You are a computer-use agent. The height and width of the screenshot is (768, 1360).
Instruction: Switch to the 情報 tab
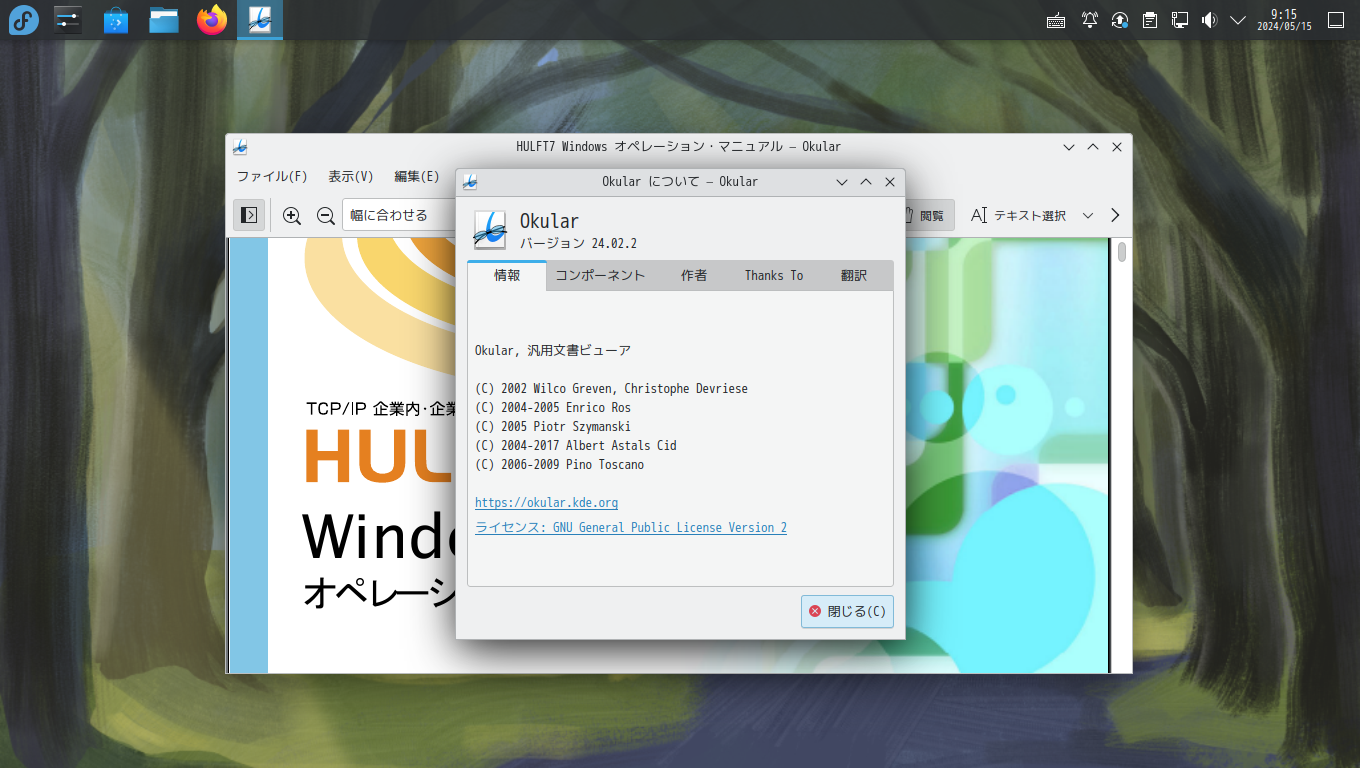point(507,275)
